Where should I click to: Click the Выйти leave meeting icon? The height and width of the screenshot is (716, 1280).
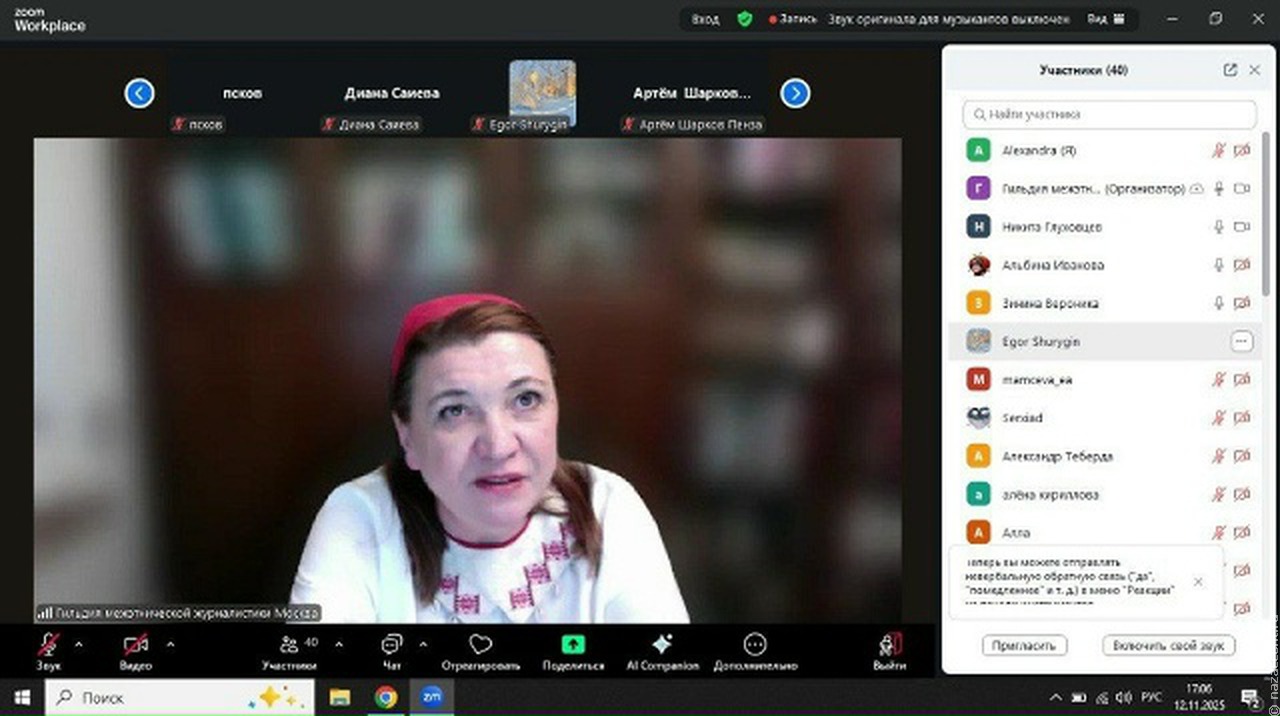889,644
